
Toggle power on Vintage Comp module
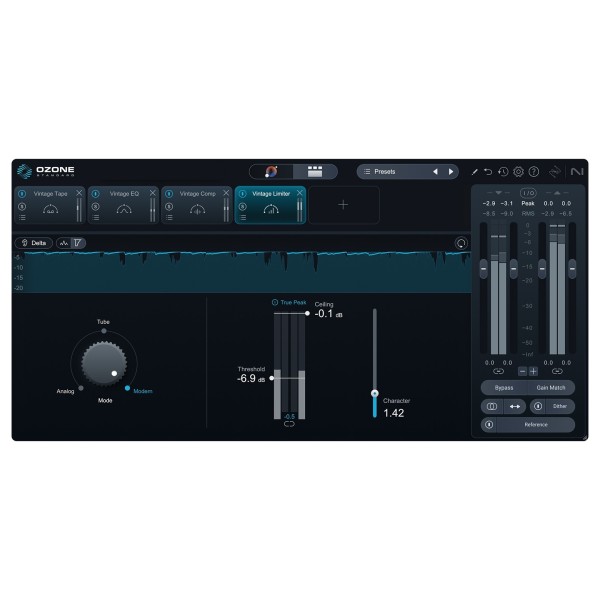point(169,194)
